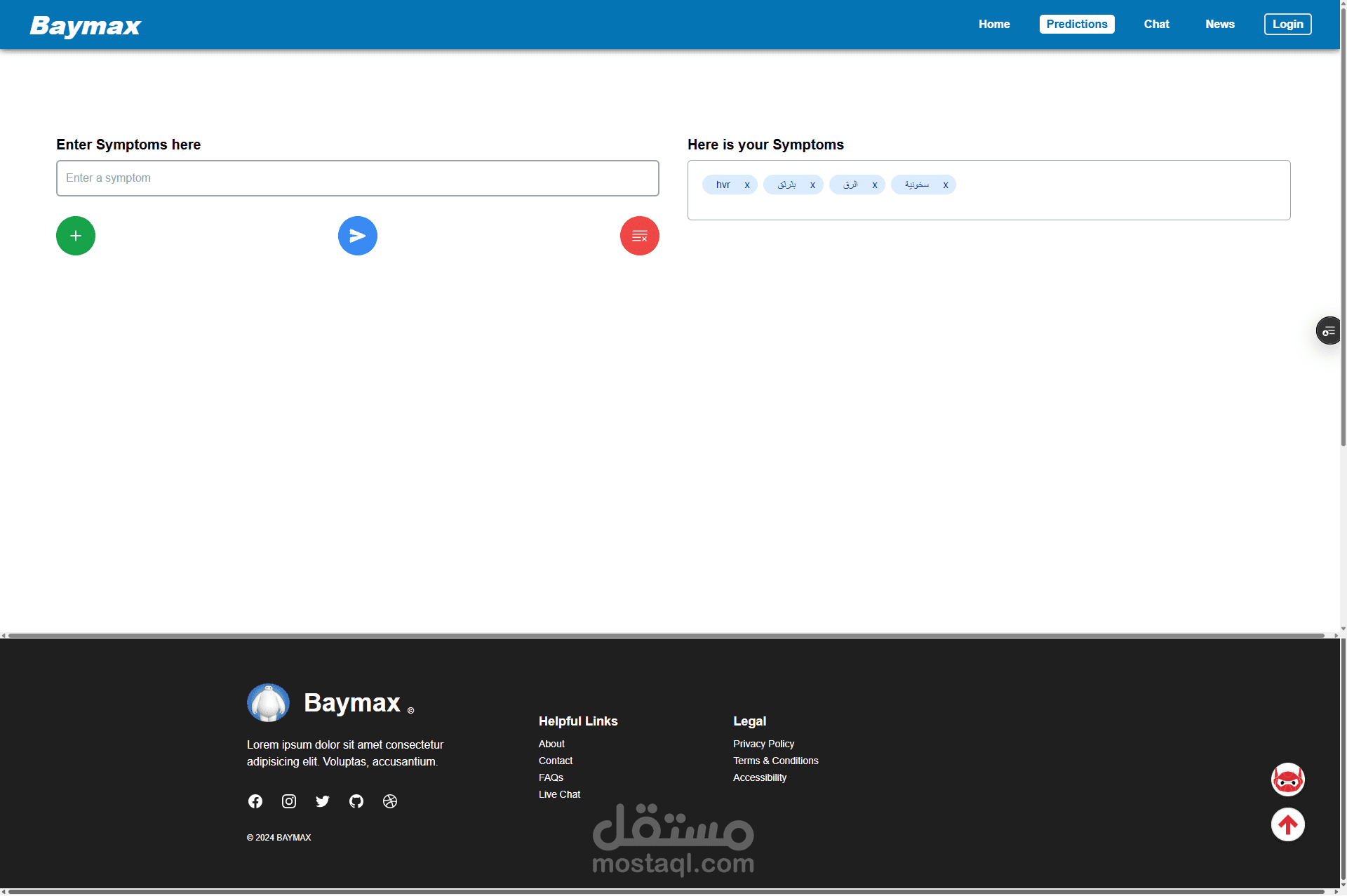
Task: Click the green add symptom plus button
Action: (76, 236)
